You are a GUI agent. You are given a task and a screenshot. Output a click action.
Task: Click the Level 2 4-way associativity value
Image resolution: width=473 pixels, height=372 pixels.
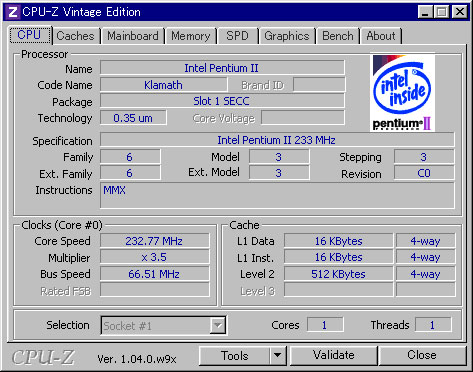(x=425, y=274)
